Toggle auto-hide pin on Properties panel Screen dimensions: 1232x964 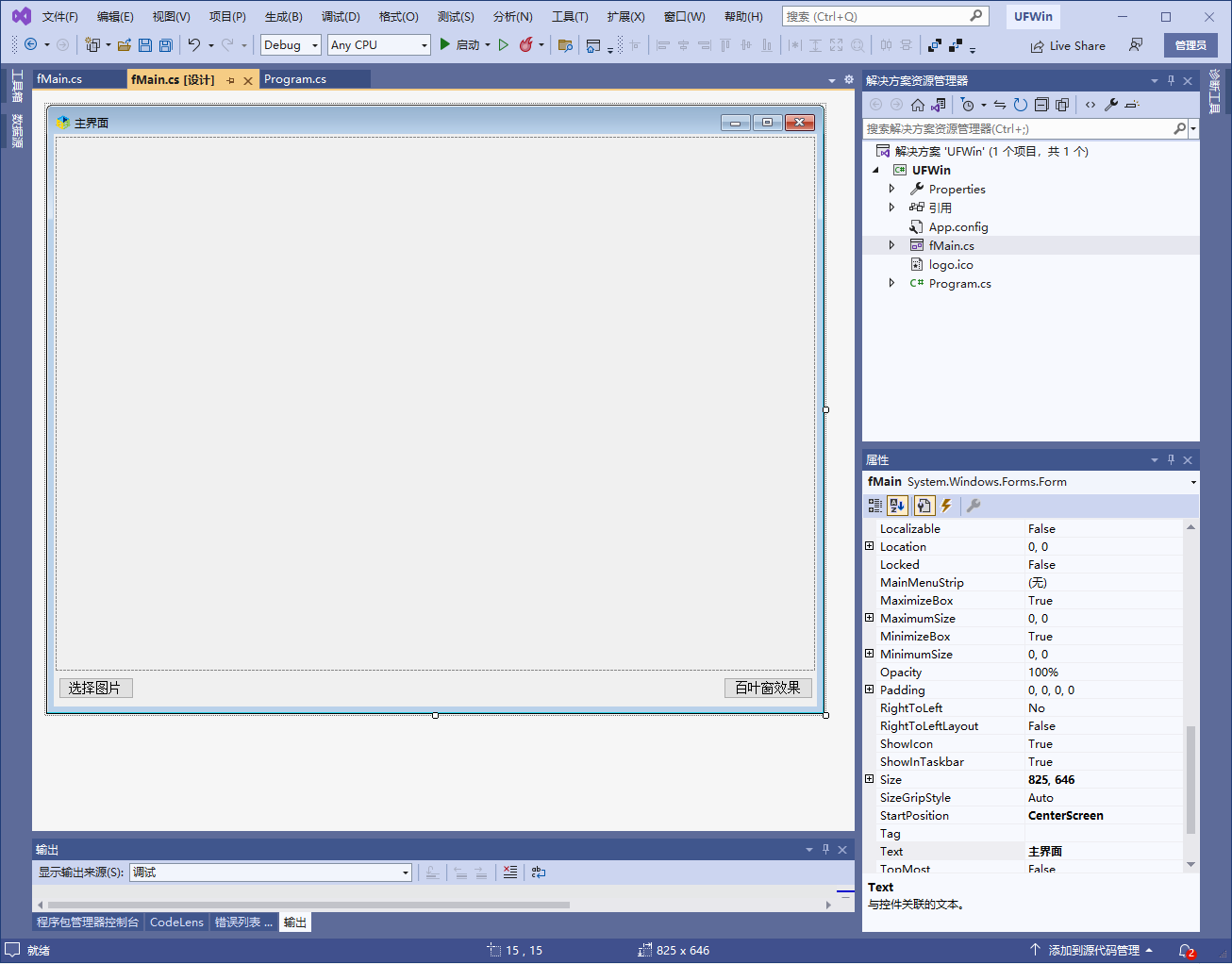[x=1171, y=459]
